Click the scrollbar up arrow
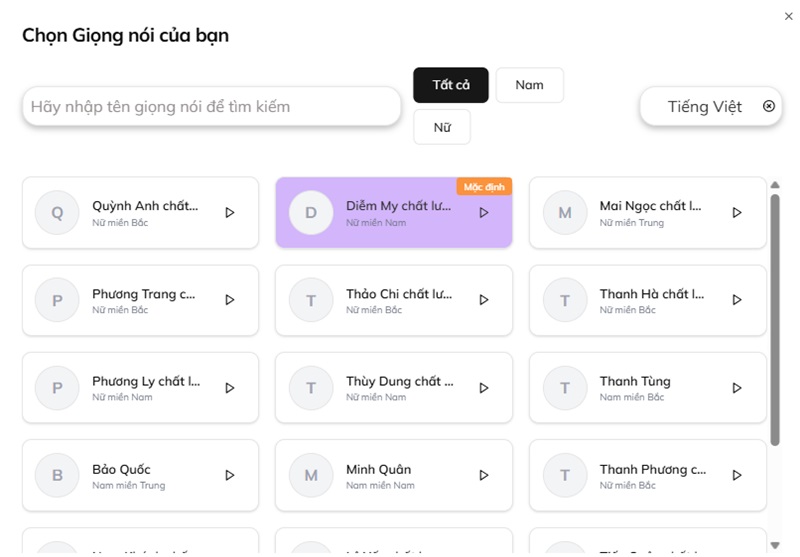Image resolution: width=800 pixels, height=557 pixels. 775,185
